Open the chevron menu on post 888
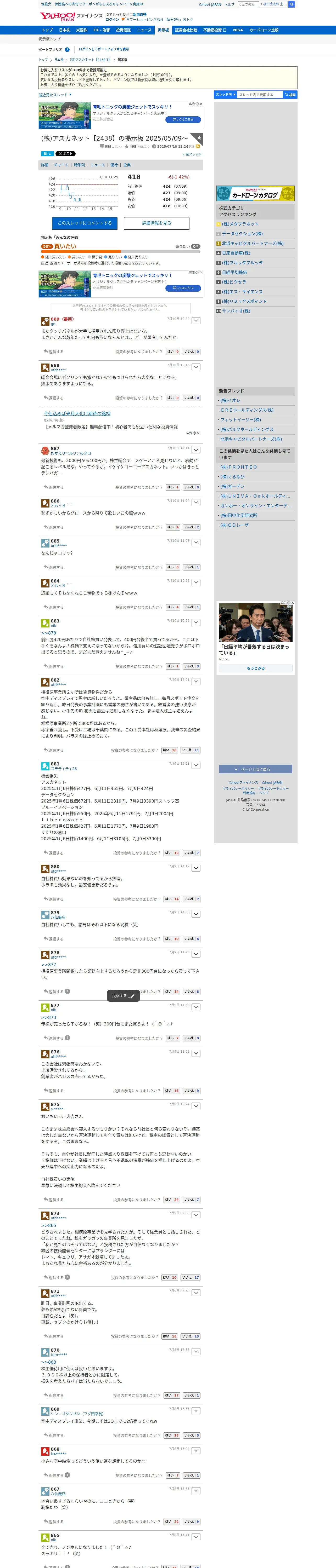Image resolution: width=336 pixels, height=1568 pixels. tap(196, 367)
